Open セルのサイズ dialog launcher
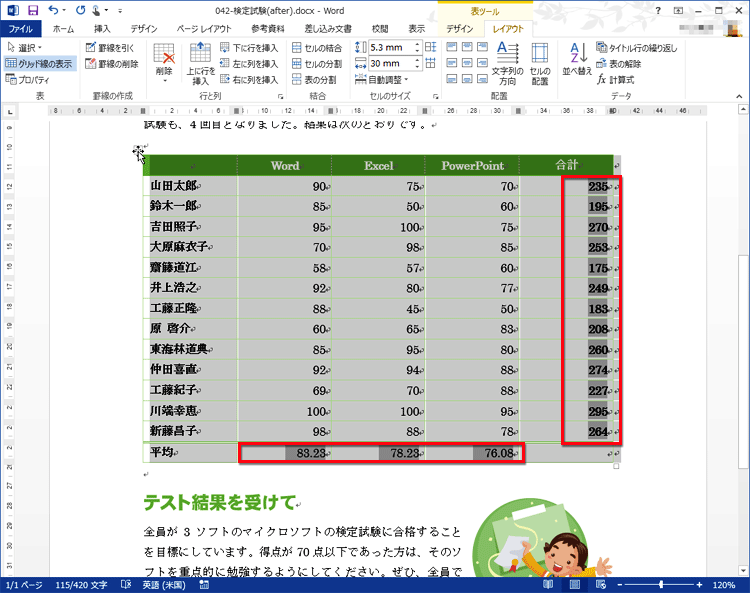Image resolution: width=750 pixels, height=593 pixels. click(x=436, y=96)
